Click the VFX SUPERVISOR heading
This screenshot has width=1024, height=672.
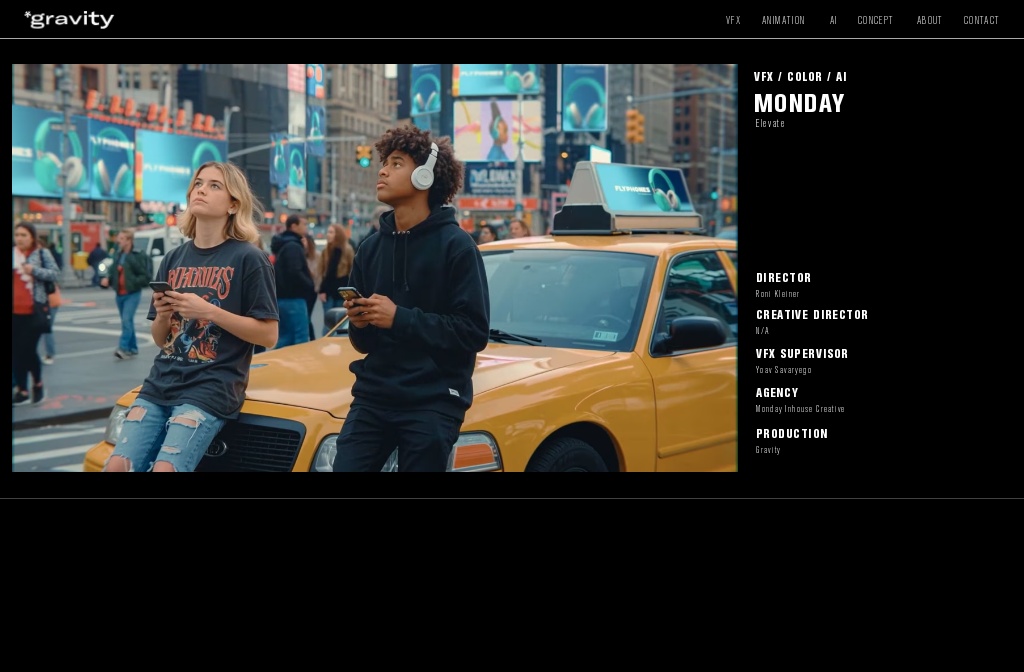coord(802,354)
